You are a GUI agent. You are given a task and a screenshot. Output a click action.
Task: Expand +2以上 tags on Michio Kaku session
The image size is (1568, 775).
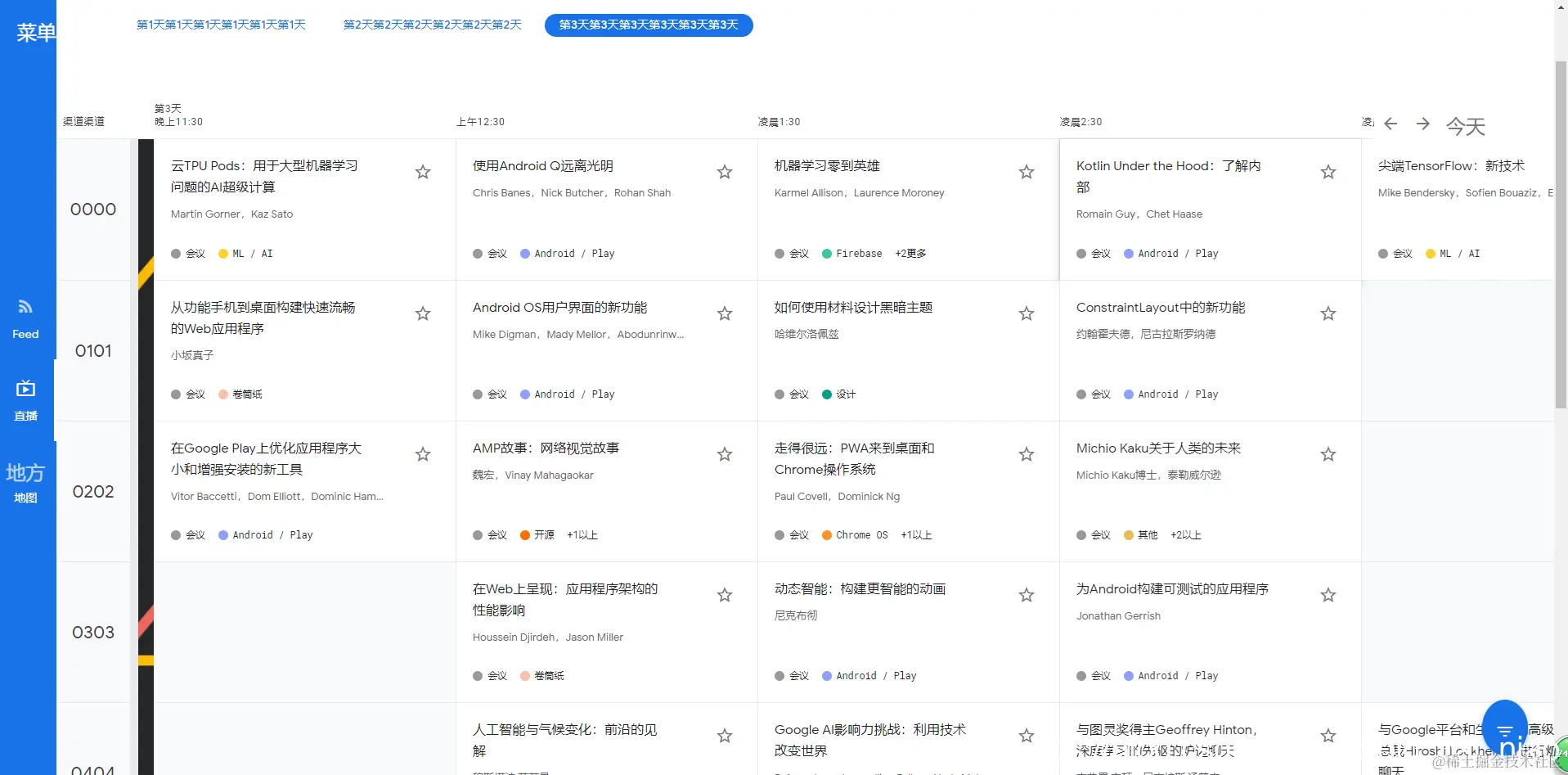click(1185, 534)
